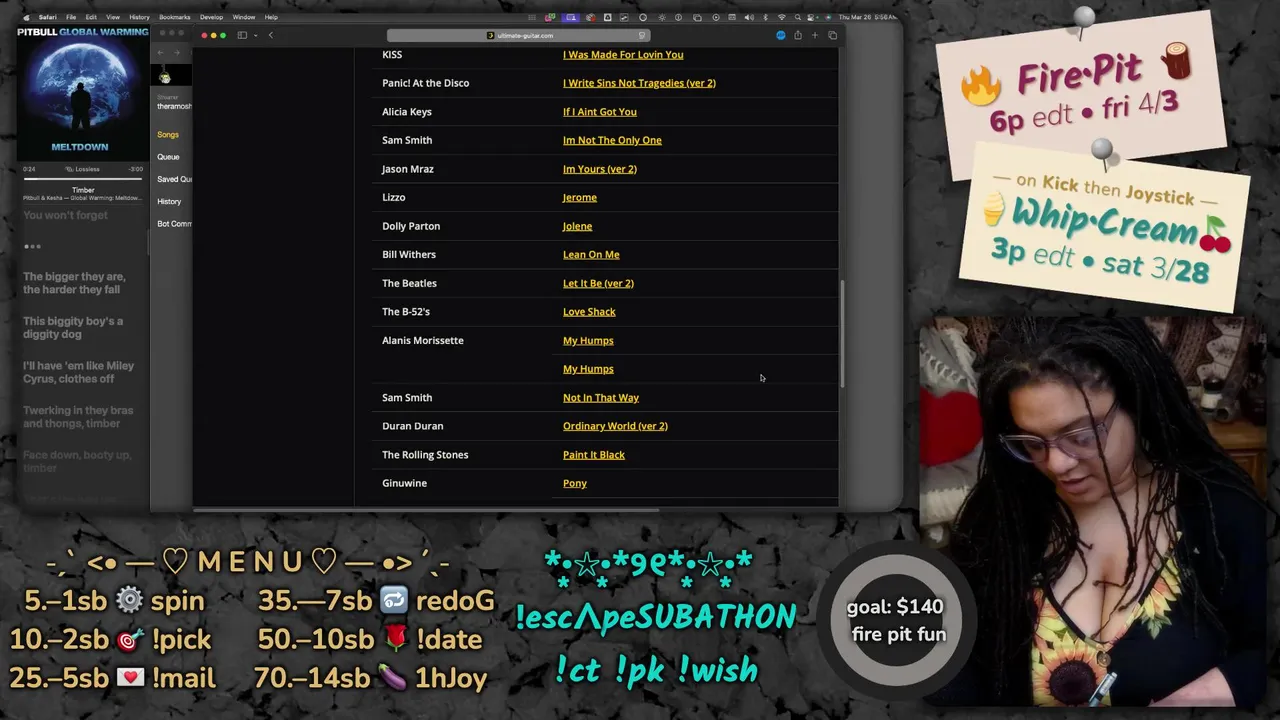Click the forward arrow in the rear window
1280x720 pixels.
(178, 52)
